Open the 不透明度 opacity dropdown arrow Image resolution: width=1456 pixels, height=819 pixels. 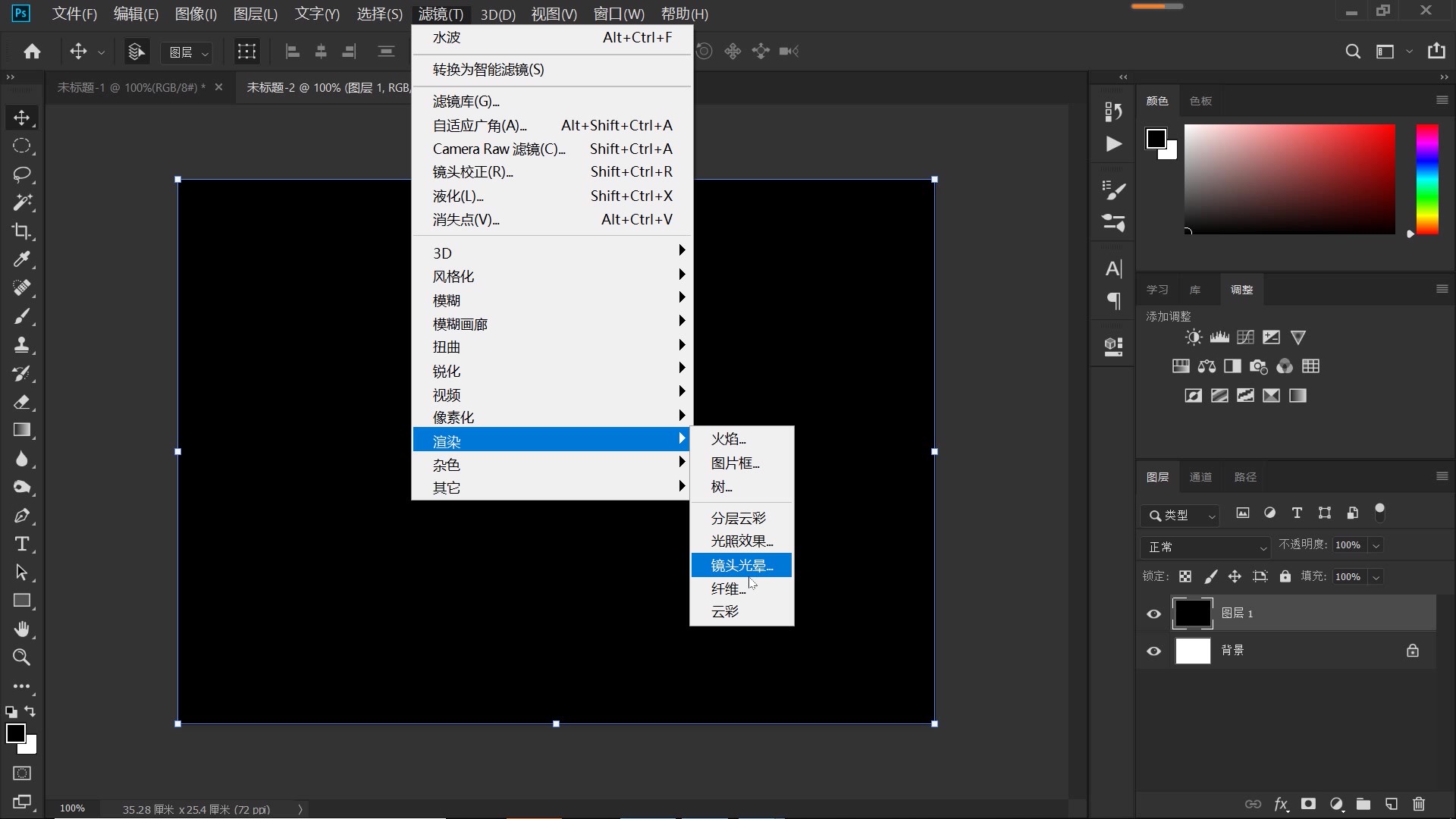[1376, 545]
